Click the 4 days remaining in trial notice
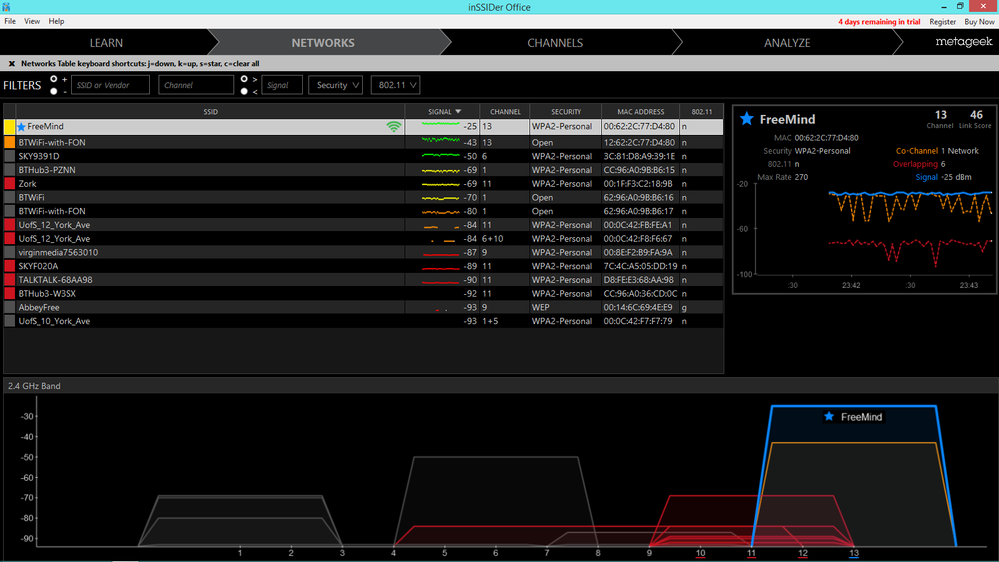 [x=879, y=22]
